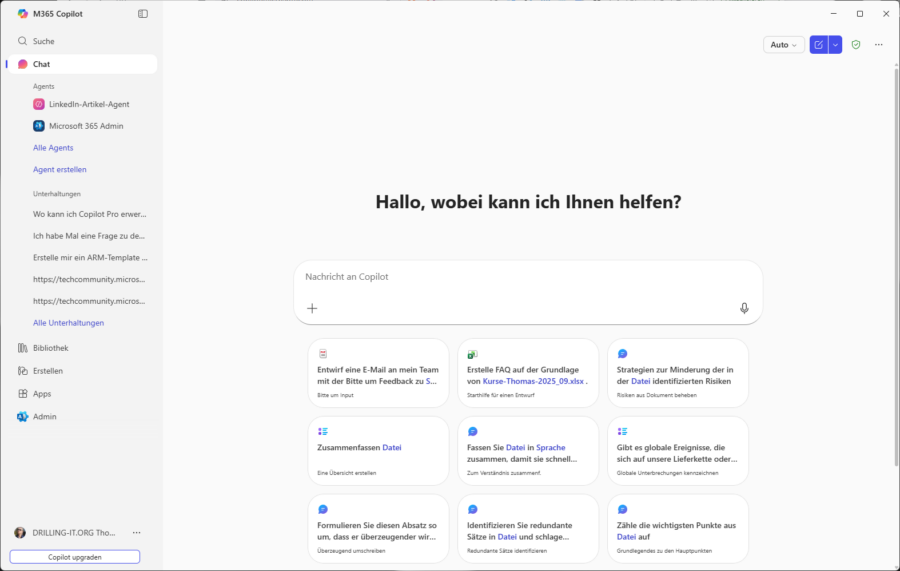Screen dimensions: 900x571
Task: Open the three-dot menu at top right
Action: pos(879,45)
